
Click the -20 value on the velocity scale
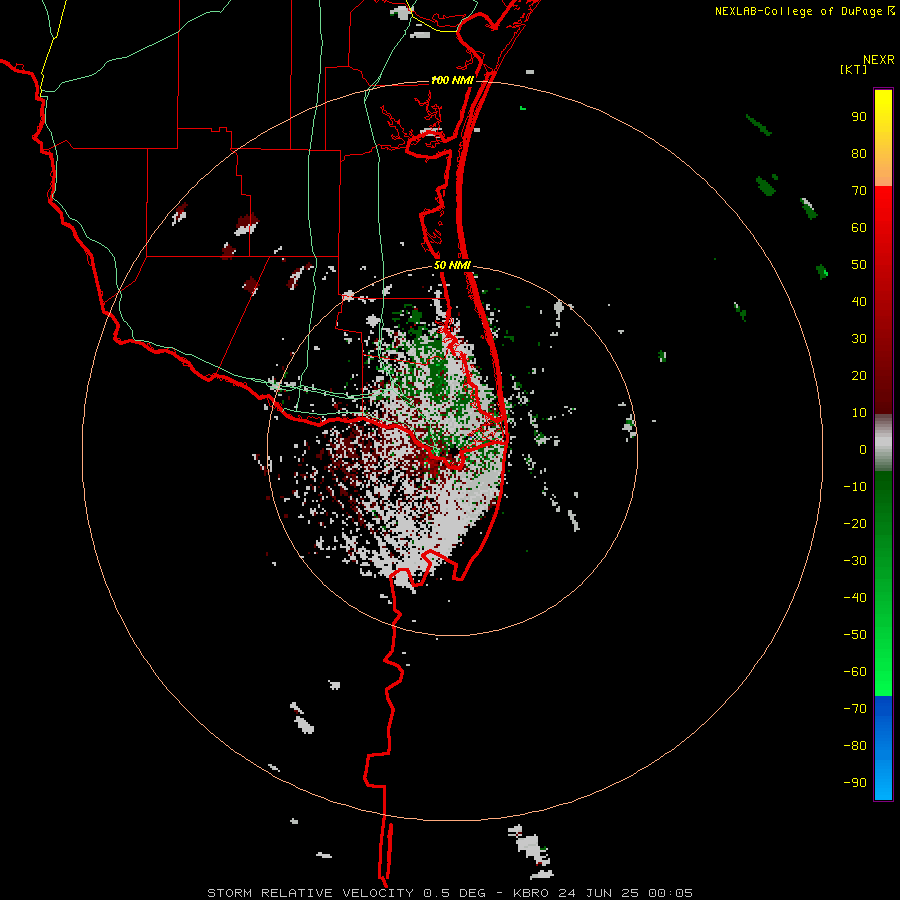(x=855, y=523)
